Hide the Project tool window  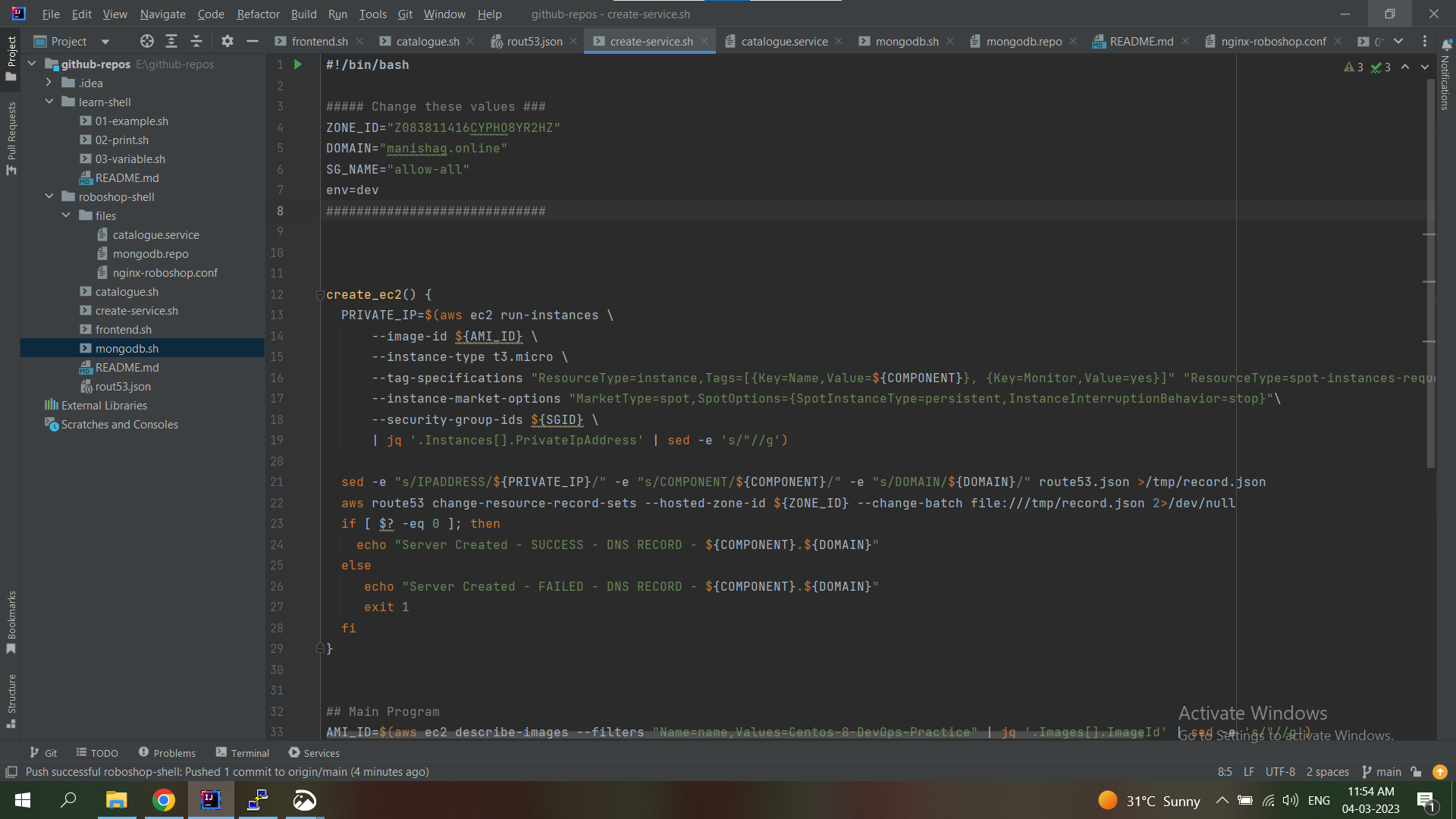[253, 41]
